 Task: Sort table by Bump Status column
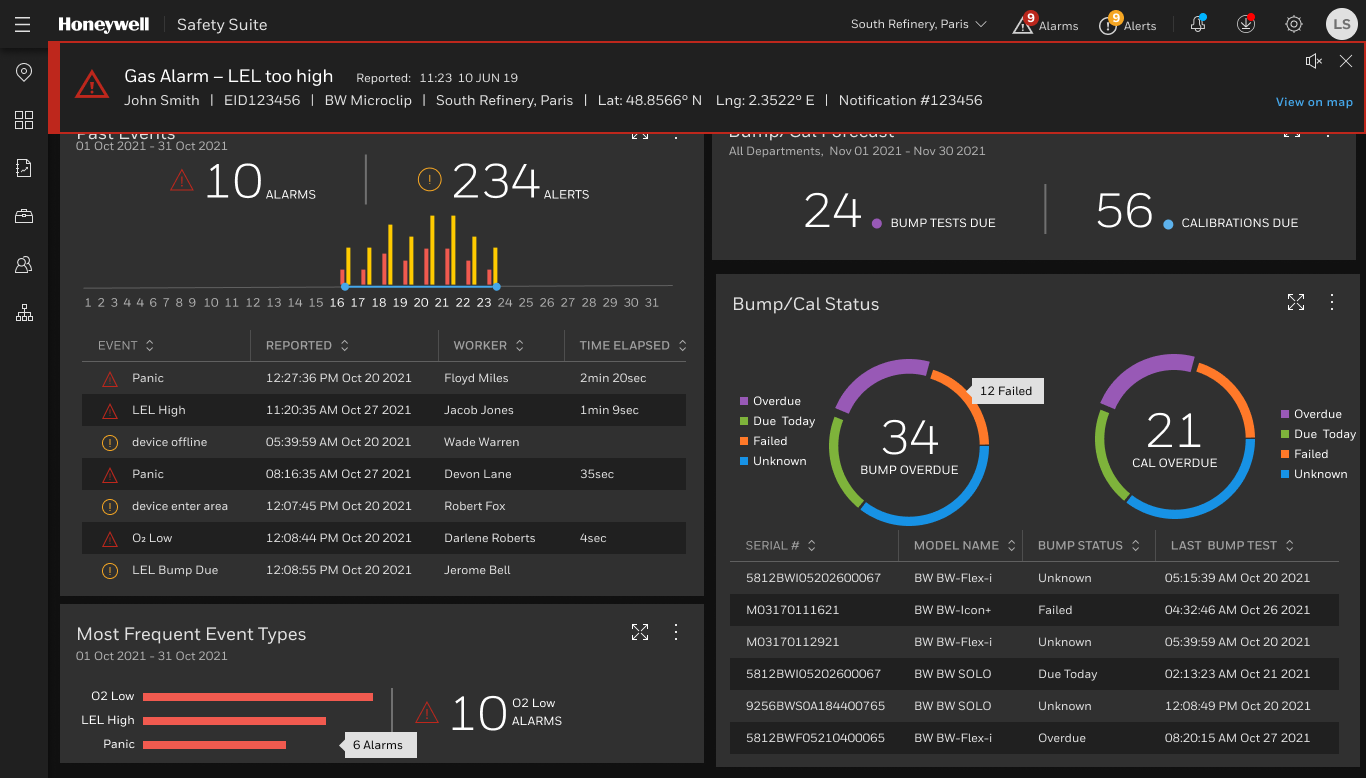pos(1088,545)
